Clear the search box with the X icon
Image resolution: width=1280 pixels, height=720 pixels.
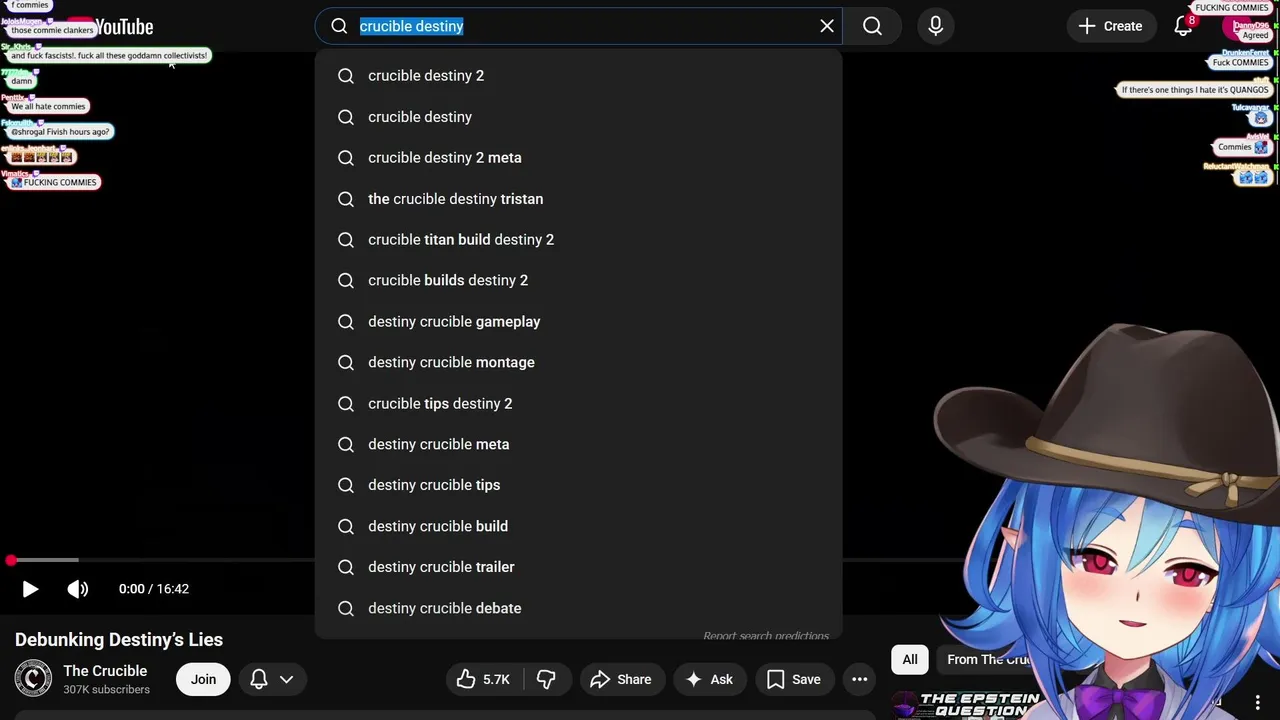827,26
